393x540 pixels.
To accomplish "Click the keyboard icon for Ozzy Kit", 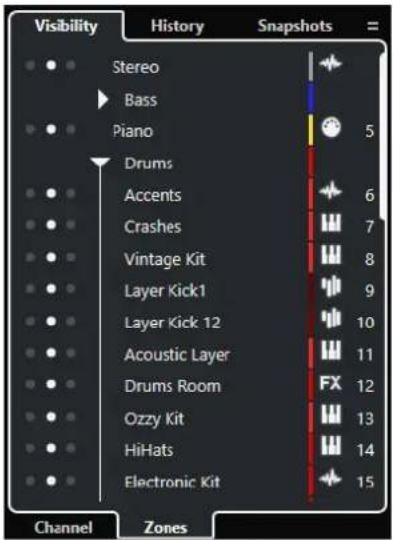I will pos(331,414).
